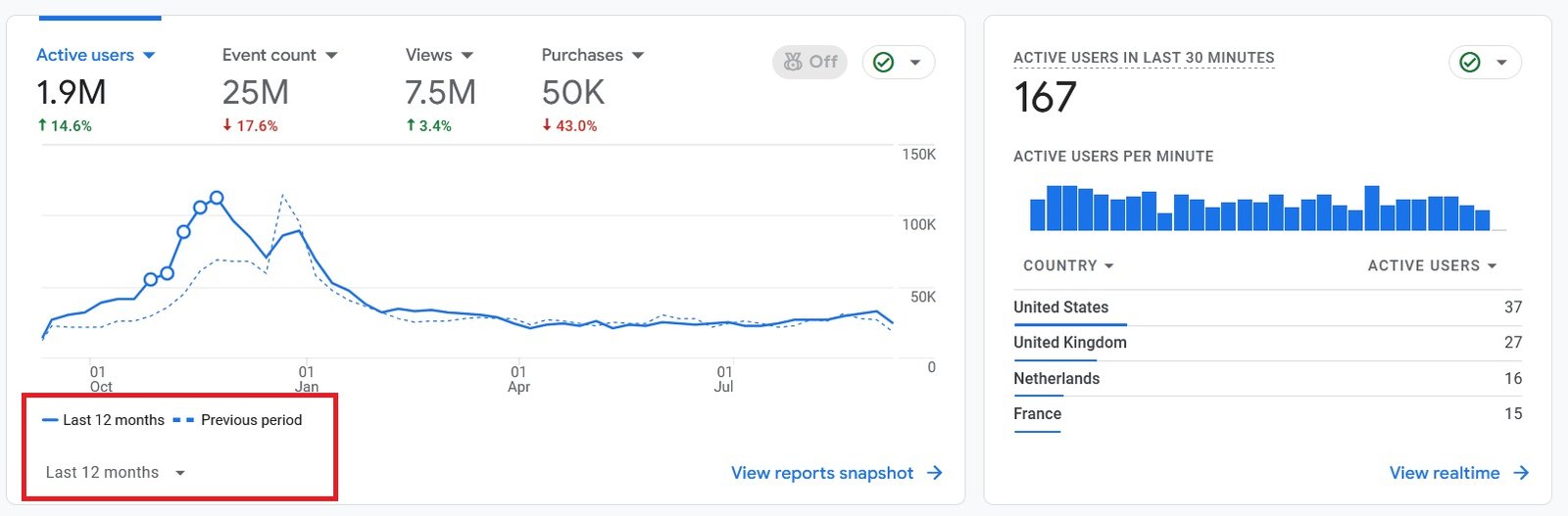Click the arrow icon beside View realtime

click(1521, 473)
